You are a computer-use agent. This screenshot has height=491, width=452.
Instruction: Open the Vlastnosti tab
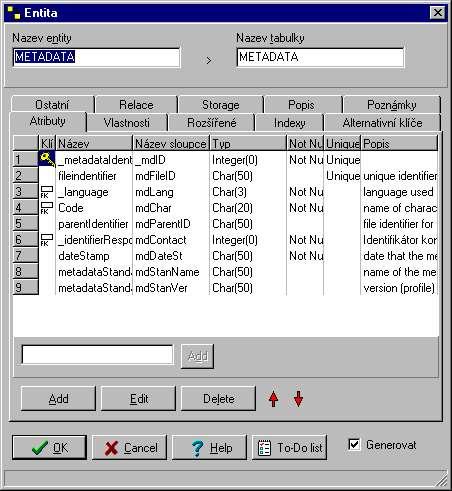[127, 123]
